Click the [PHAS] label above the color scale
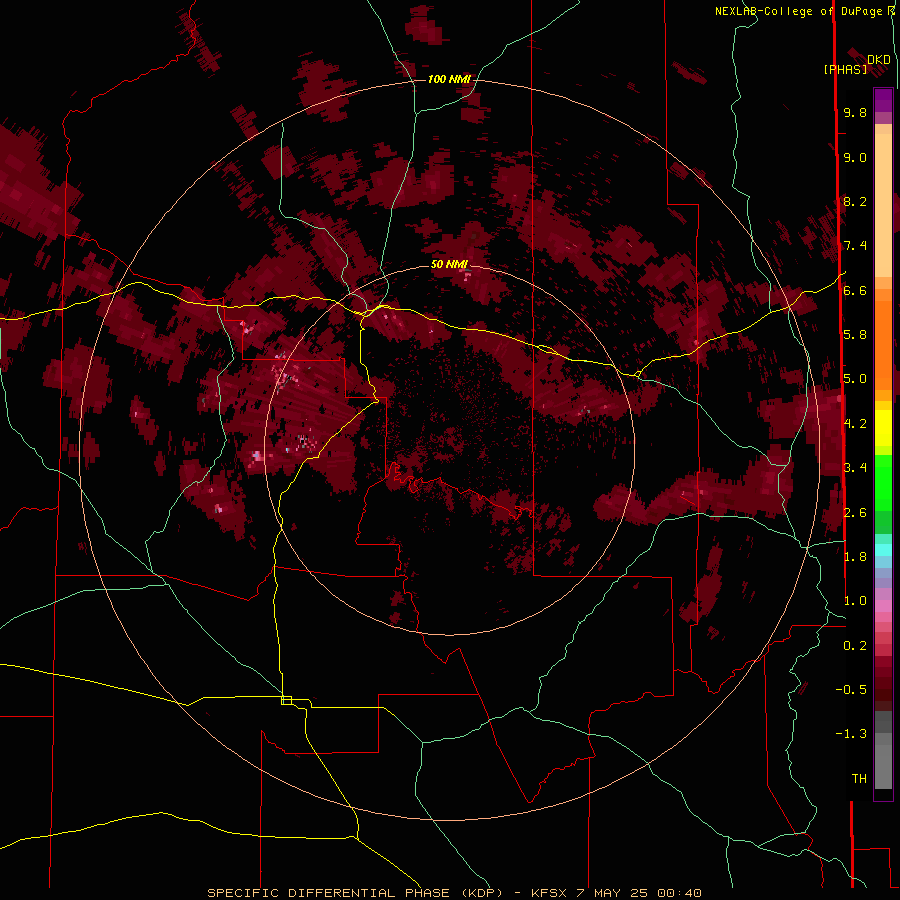900x900 pixels. [x=845, y=70]
